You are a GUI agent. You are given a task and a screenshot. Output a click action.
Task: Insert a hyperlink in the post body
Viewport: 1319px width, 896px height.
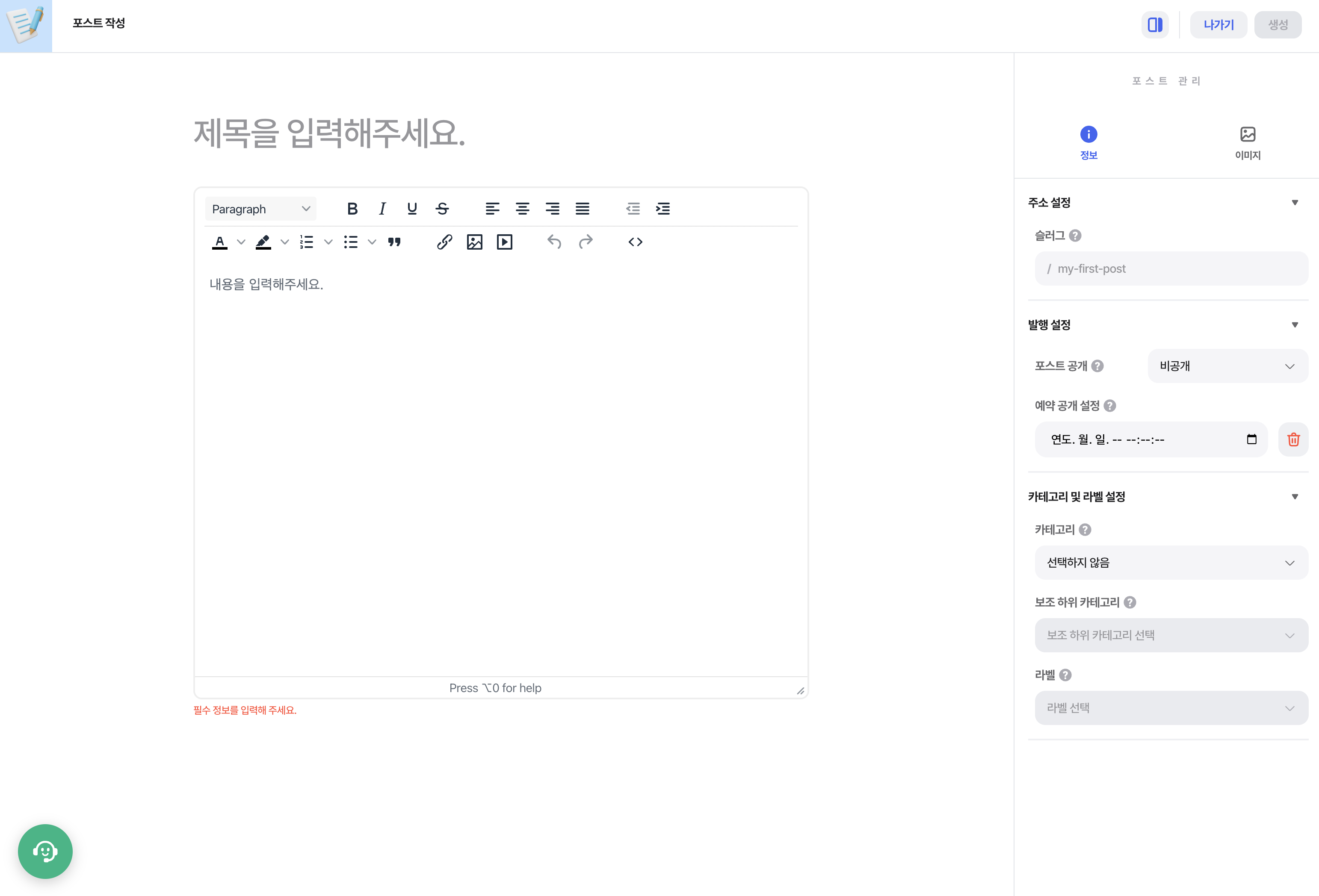(x=444, y=242)
